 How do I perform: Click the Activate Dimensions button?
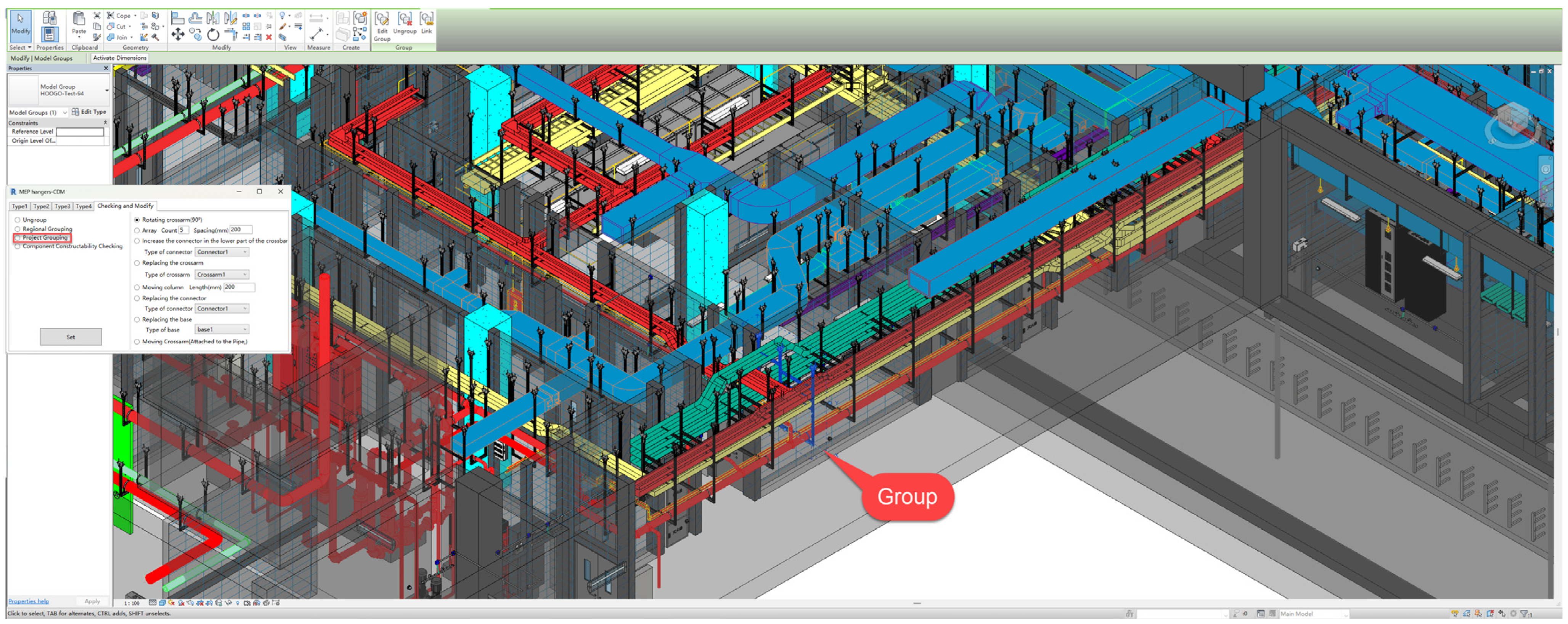click(119, 58)
